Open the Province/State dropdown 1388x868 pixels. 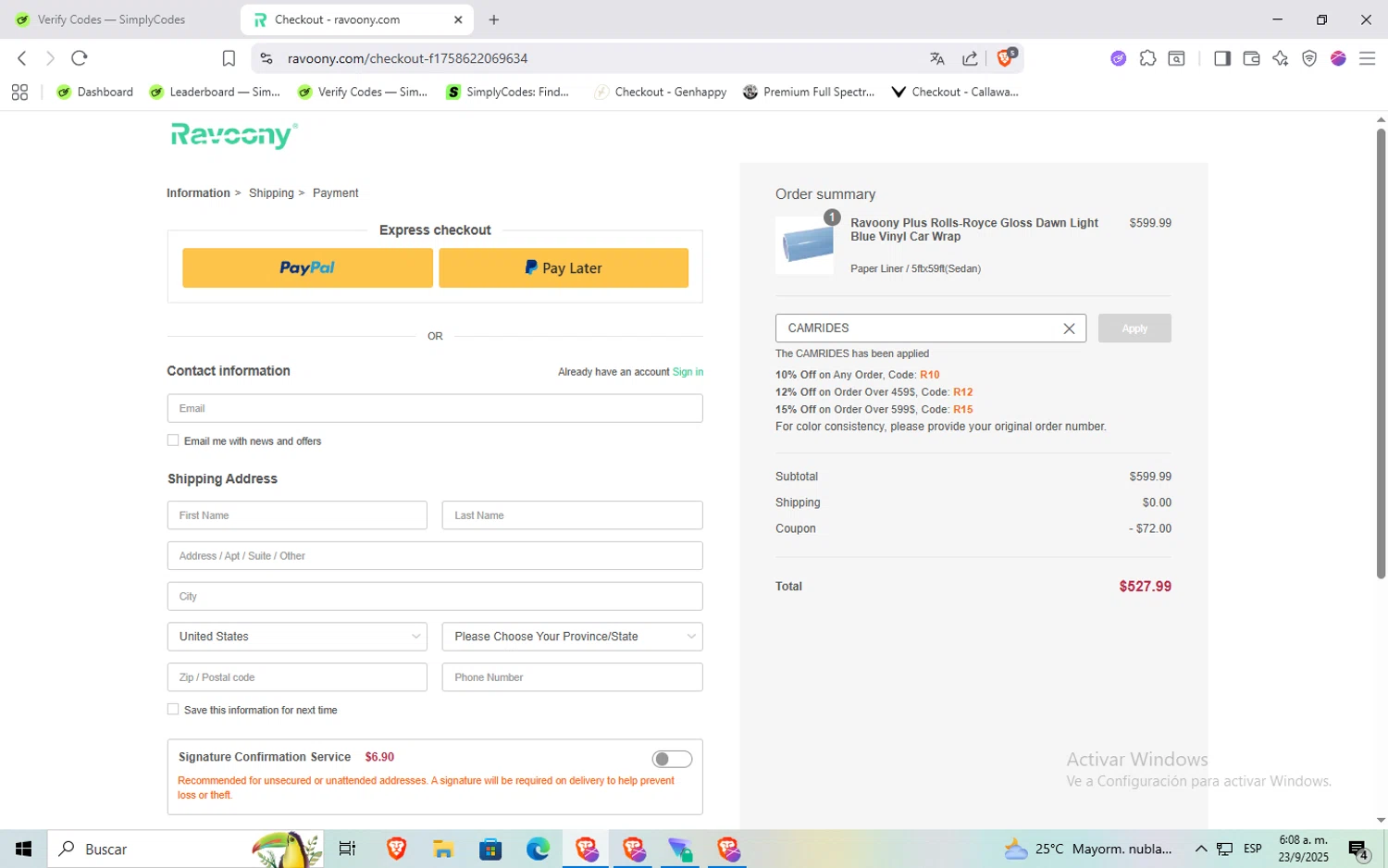pyautogui.click(x=572, y=637)
